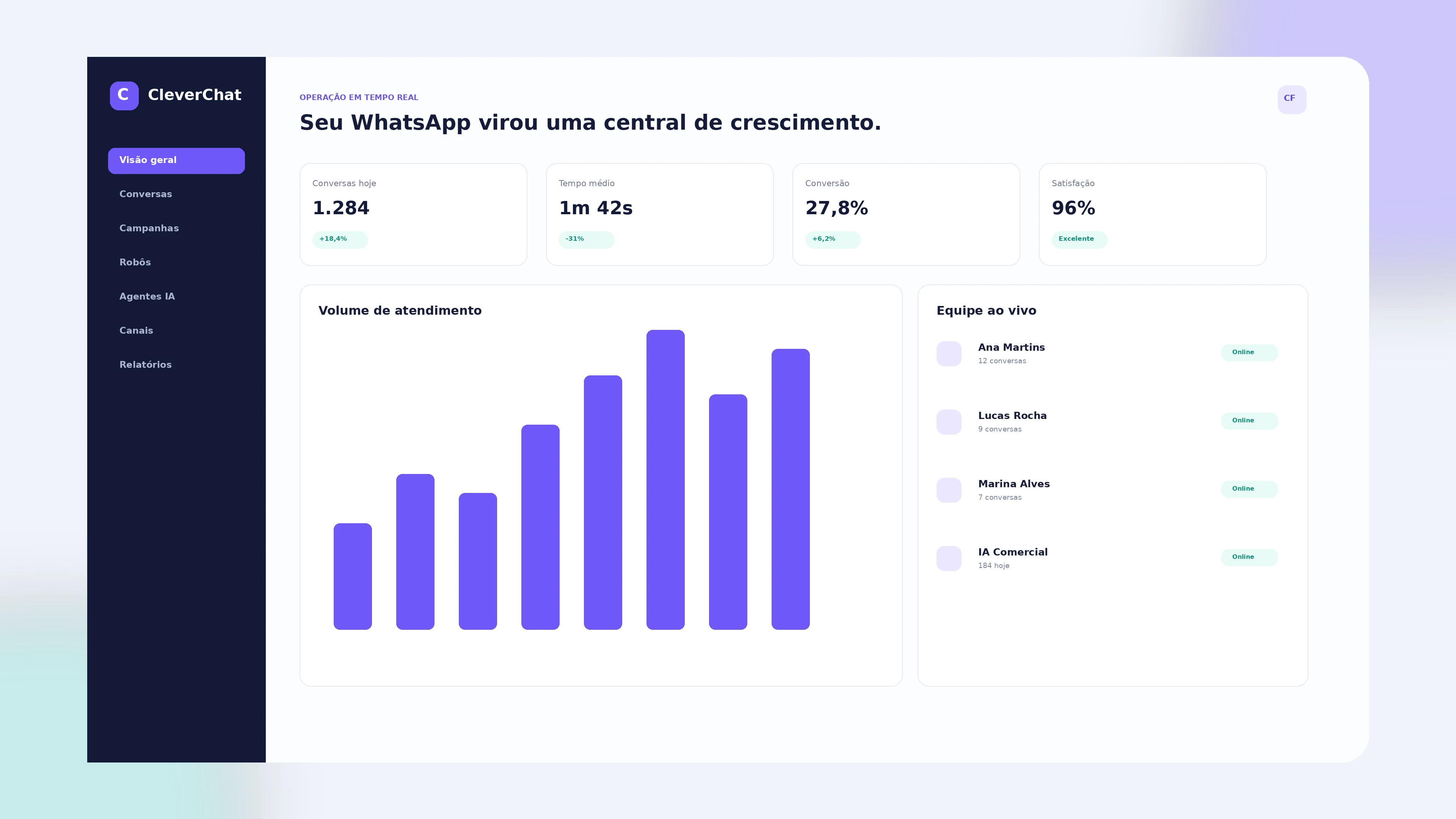Click the main WhatsApp growth headline
This screenshot has height=819, width=1456.
click(590, 123)
